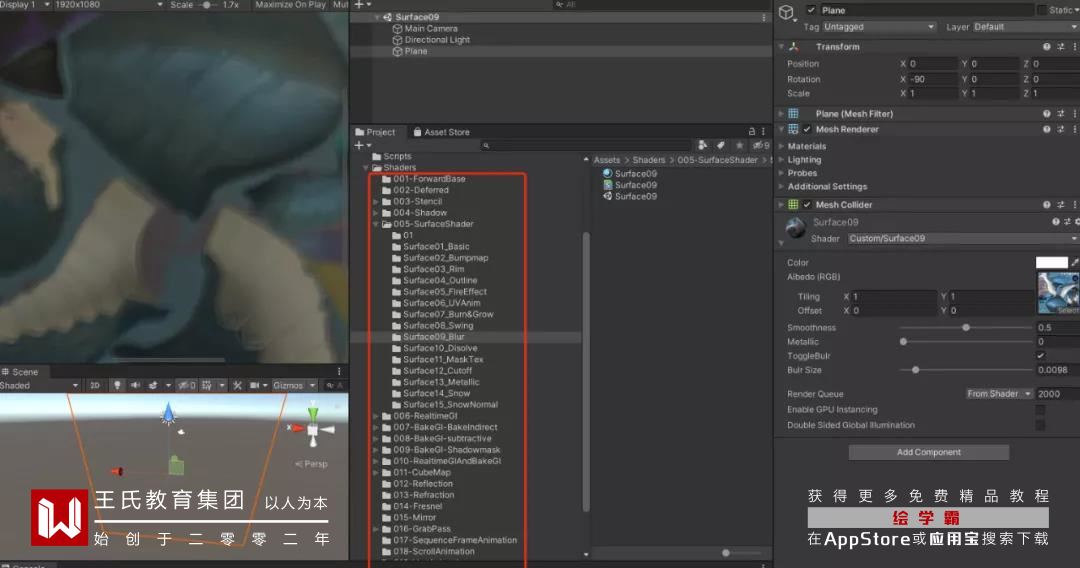Select the Surface09 Unity scene asset
The image size is (1080, 568).
coord(630,196)
